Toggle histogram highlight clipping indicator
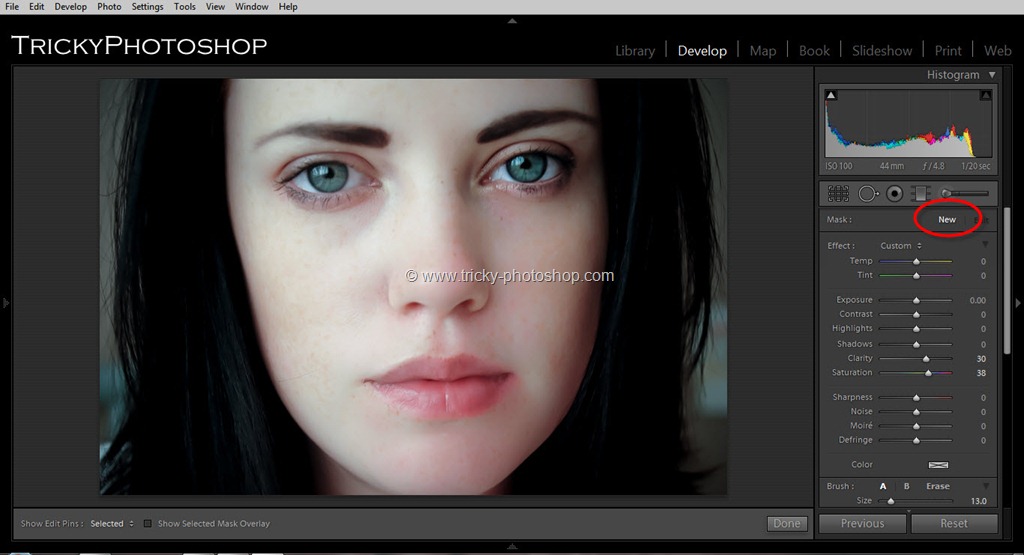Image resolution: width=1024 pixels, height=555 pixels. pyautogui.click(x=986, y=96)
